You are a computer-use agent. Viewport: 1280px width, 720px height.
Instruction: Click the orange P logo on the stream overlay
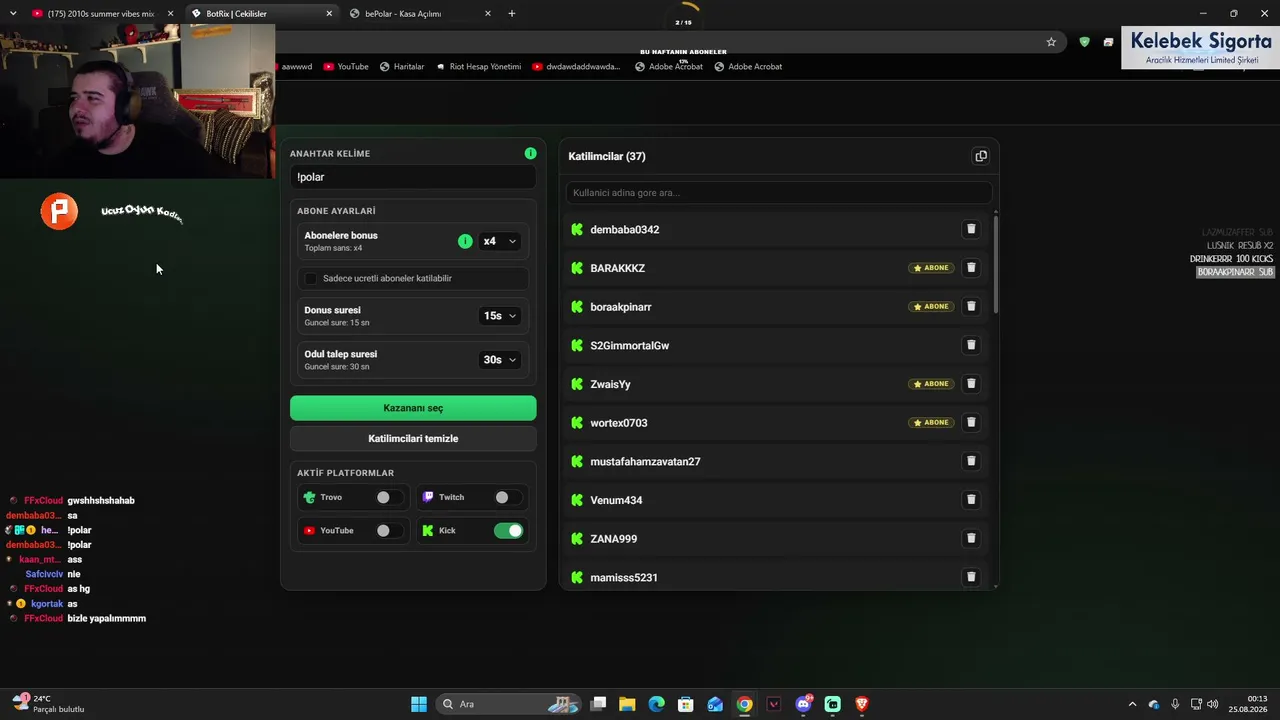point(59,211)
